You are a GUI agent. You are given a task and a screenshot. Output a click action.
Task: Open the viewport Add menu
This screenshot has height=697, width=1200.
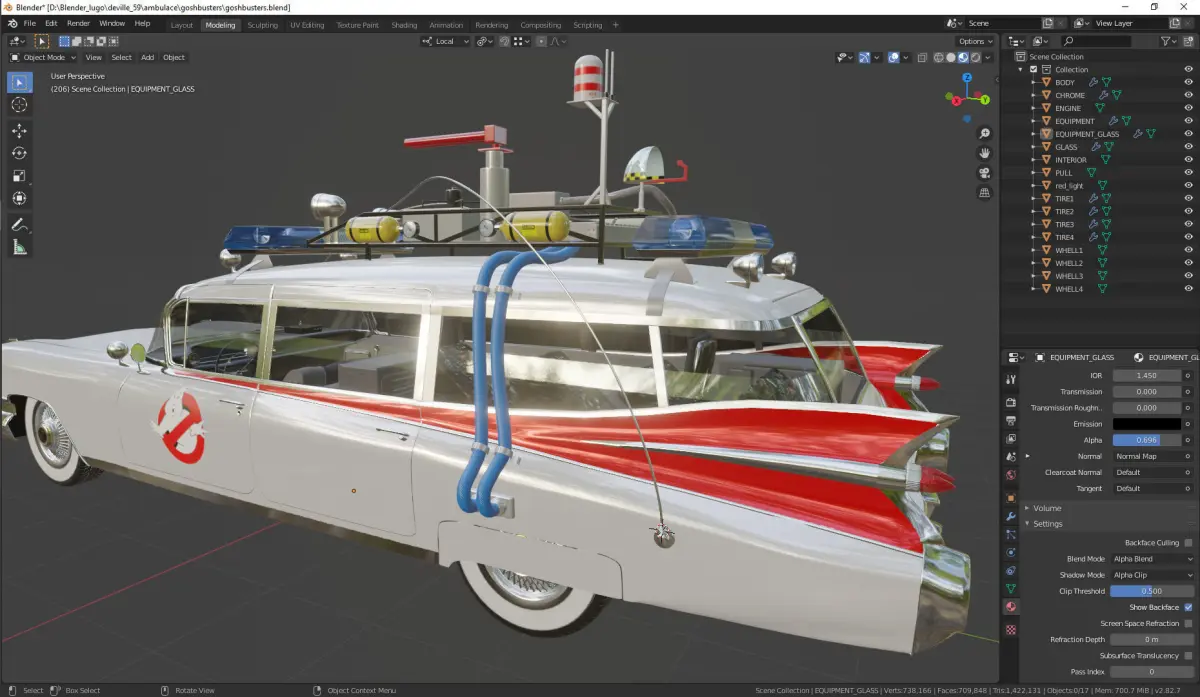147,57
